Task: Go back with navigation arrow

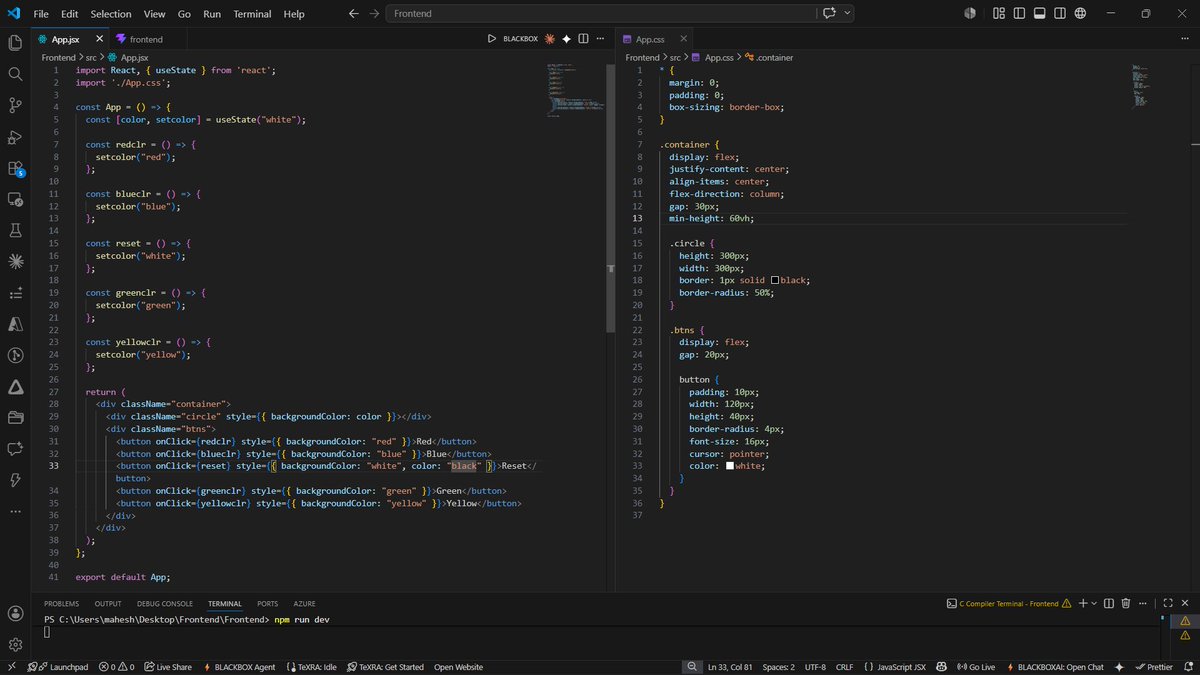Action: click(353, 14)
